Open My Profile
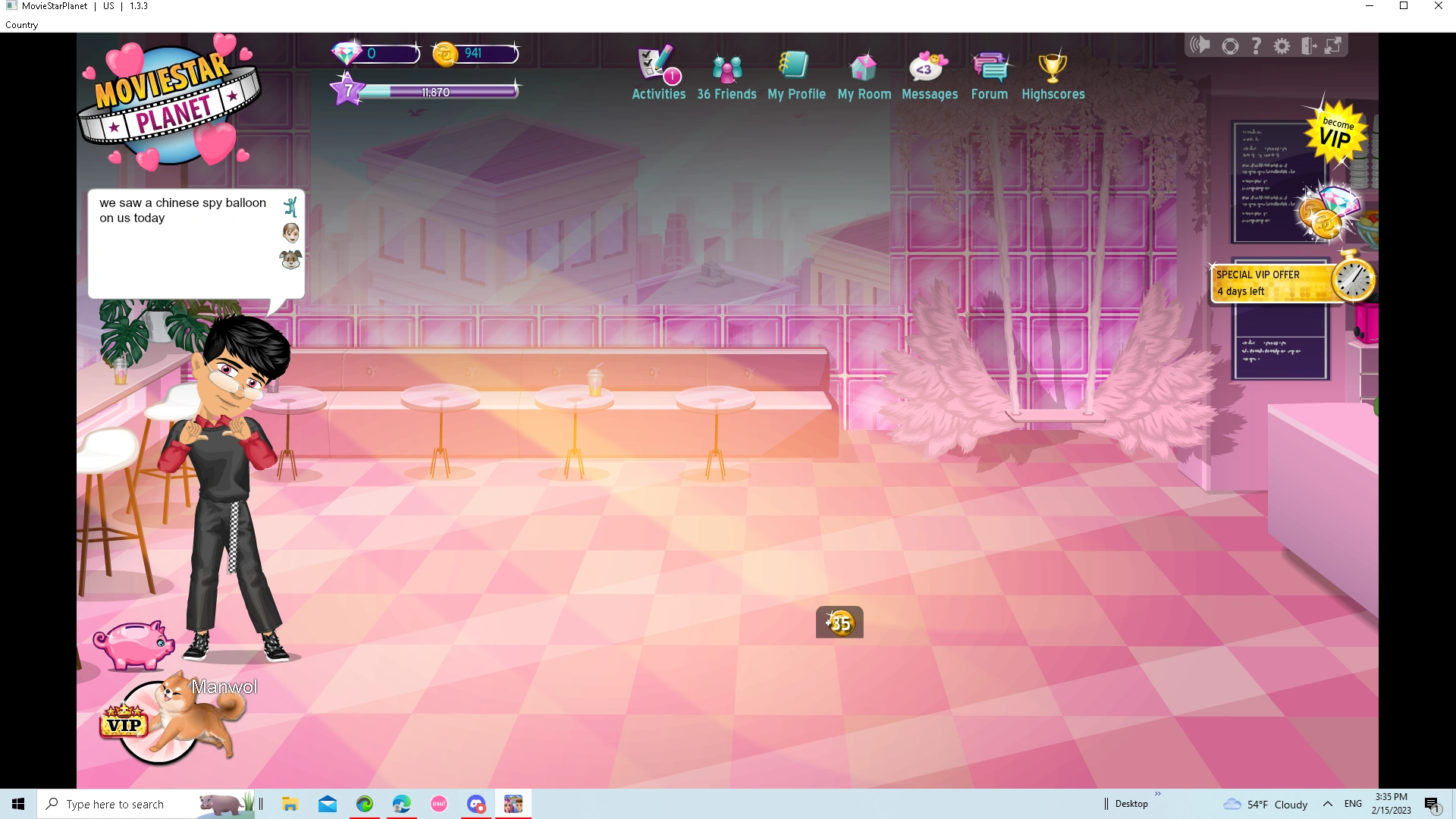Screen dimensions: 1456x819 tap(795, 72)
